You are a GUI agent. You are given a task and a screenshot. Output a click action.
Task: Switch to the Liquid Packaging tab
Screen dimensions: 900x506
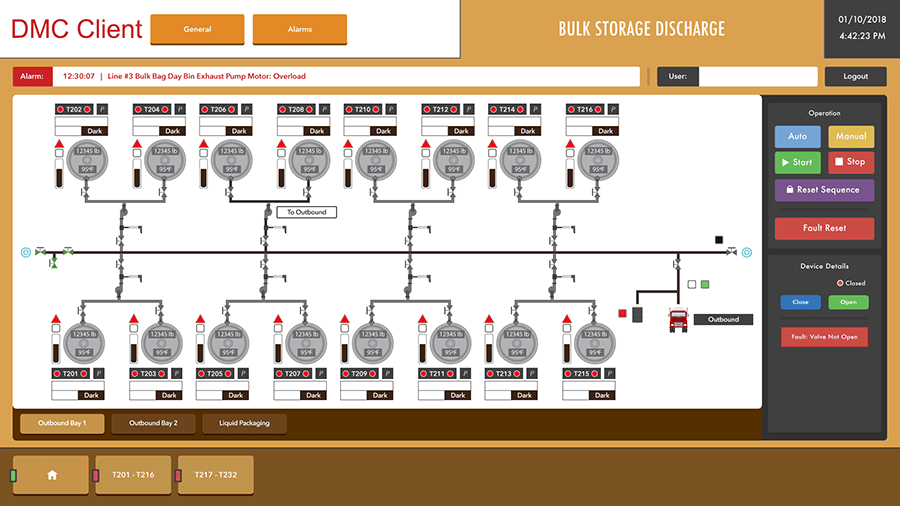tap(244, 423)
